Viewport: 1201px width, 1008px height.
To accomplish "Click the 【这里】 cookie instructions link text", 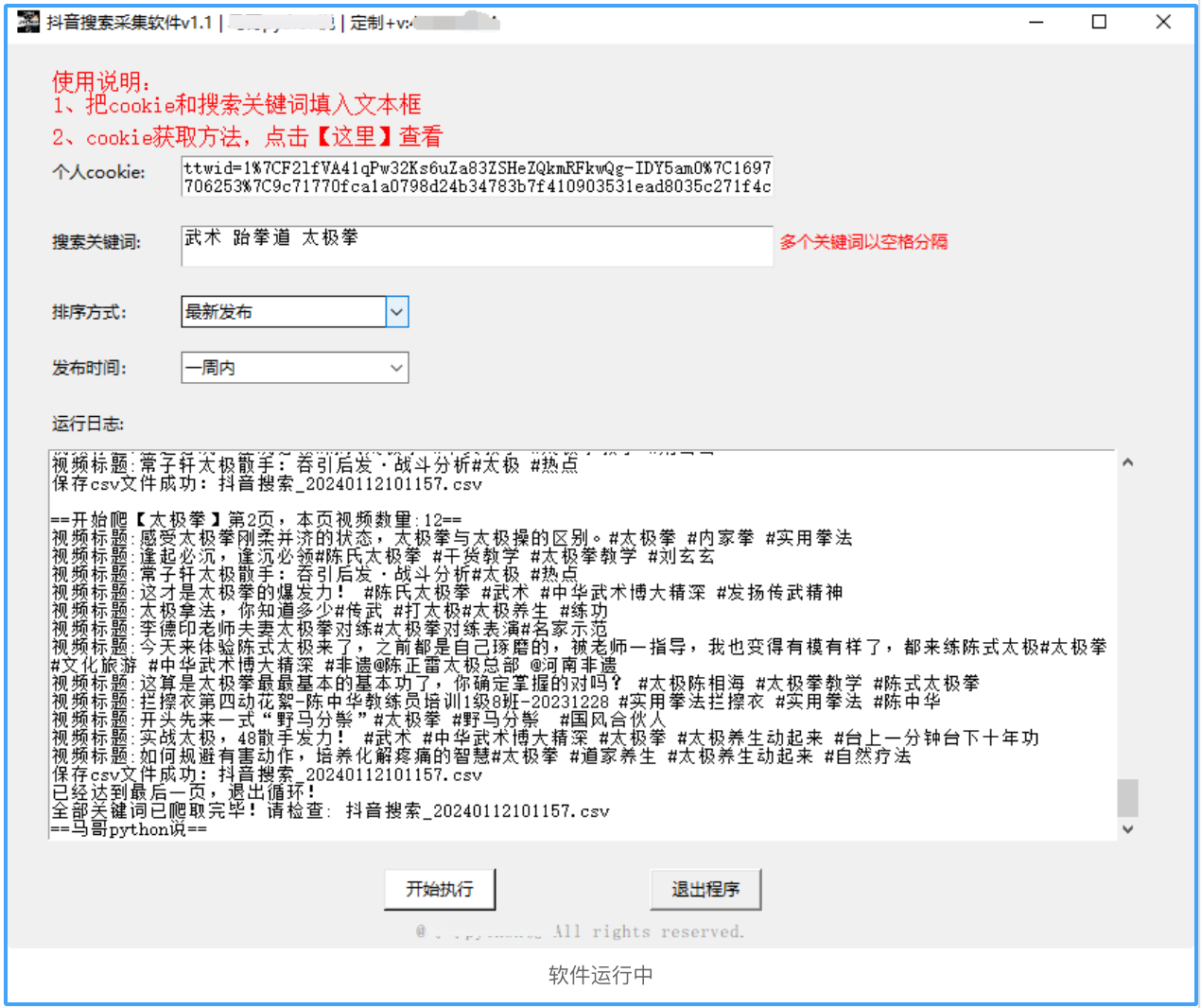I will point(354,136).
